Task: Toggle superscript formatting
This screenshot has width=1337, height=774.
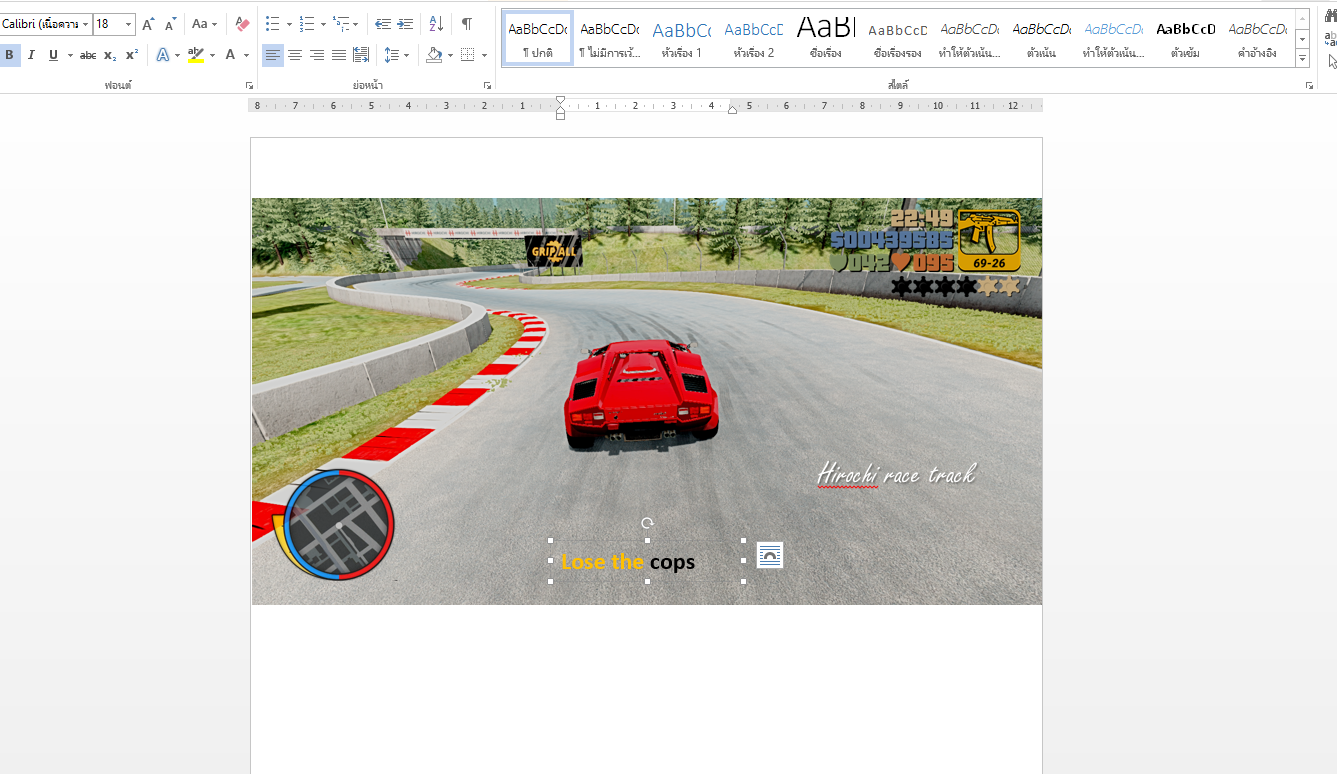Action: (x=132, y=55)
